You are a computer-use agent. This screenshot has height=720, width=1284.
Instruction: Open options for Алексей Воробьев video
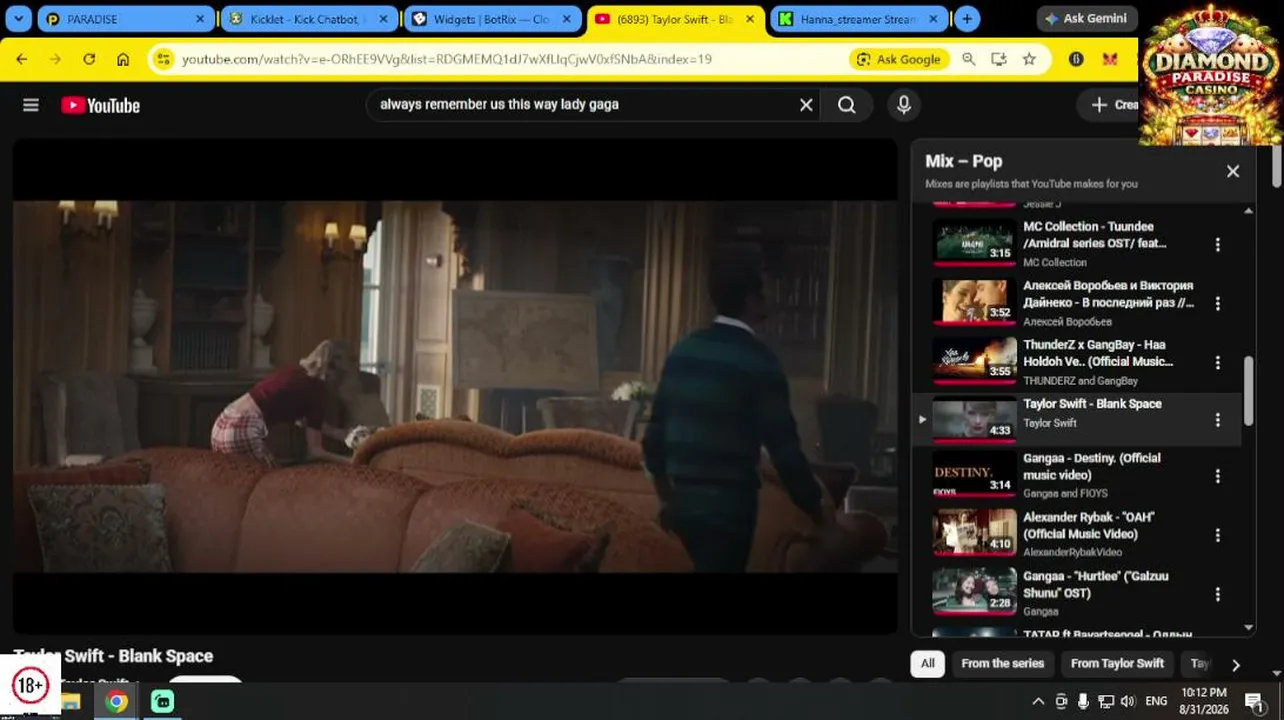coord(1217,303)
